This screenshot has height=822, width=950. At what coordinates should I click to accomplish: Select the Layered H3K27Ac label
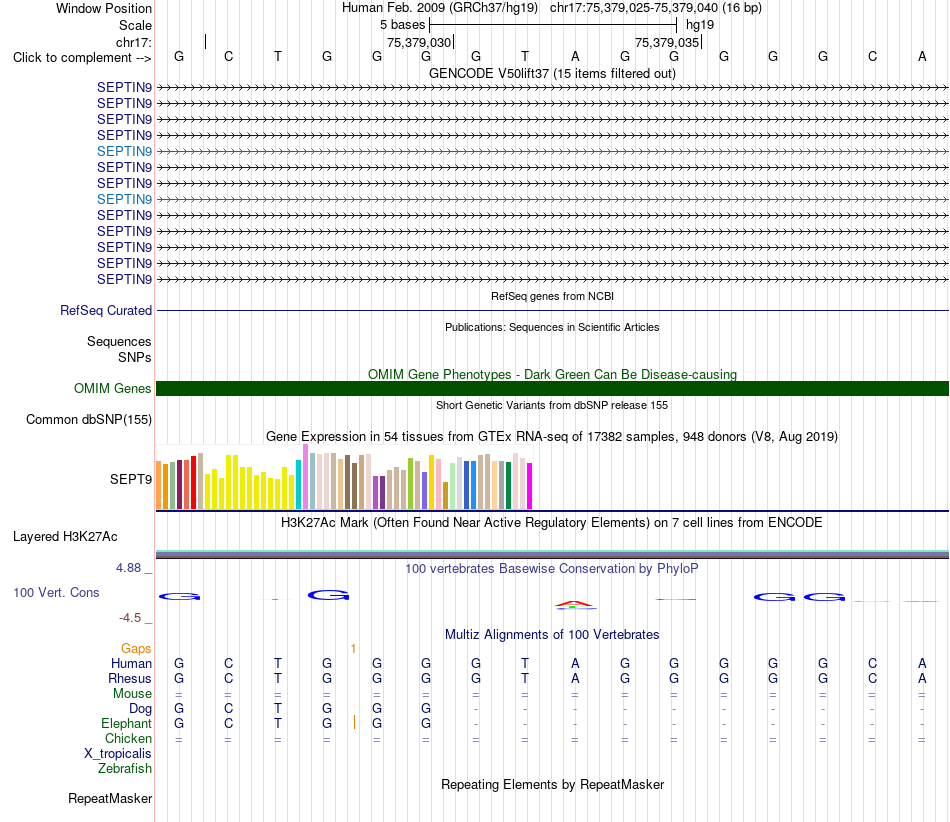65,537
